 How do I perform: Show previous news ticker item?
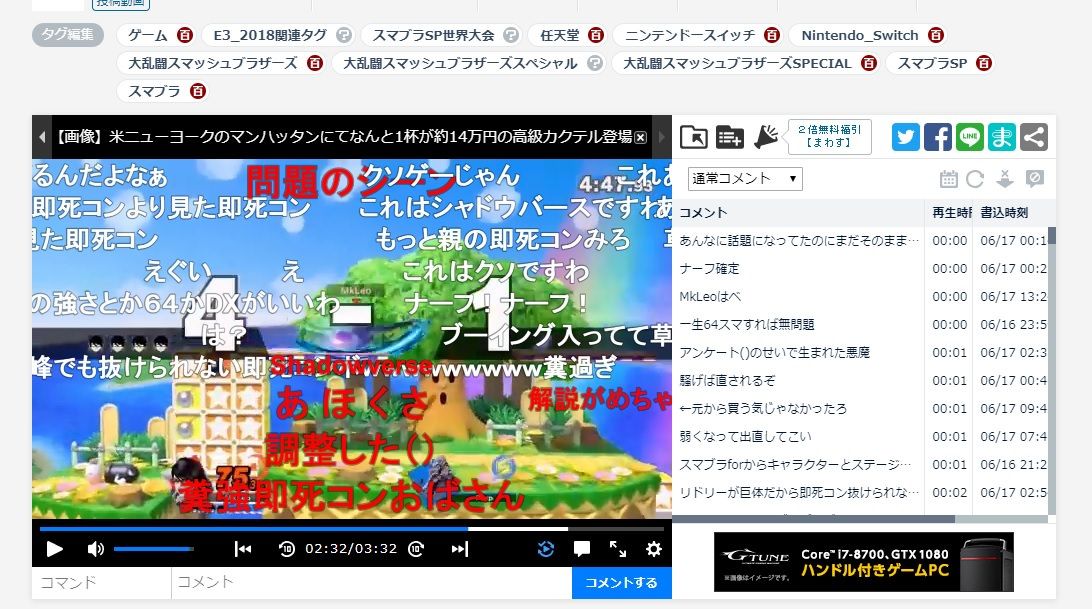pos(42,137)
